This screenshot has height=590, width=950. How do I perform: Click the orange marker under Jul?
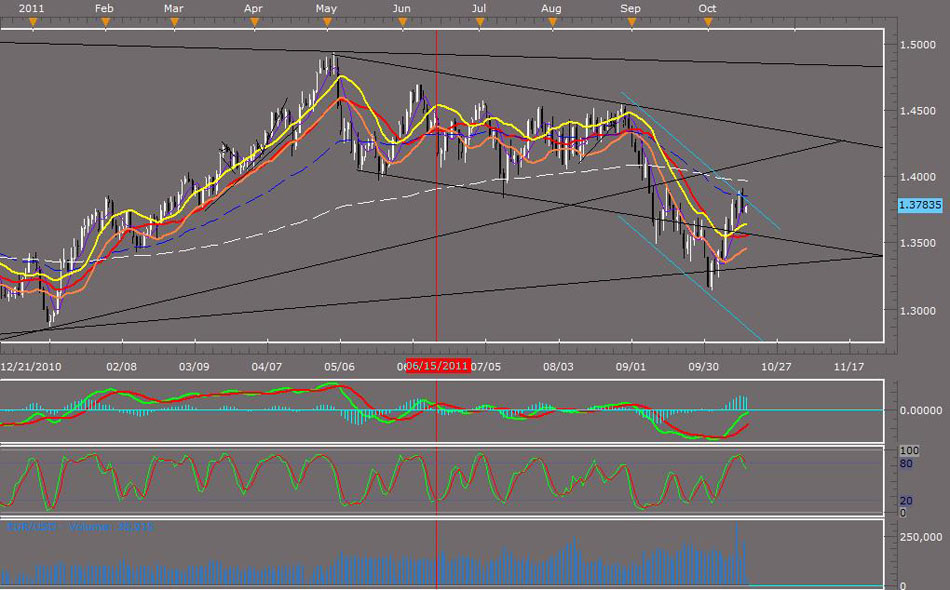pos(479,21)
